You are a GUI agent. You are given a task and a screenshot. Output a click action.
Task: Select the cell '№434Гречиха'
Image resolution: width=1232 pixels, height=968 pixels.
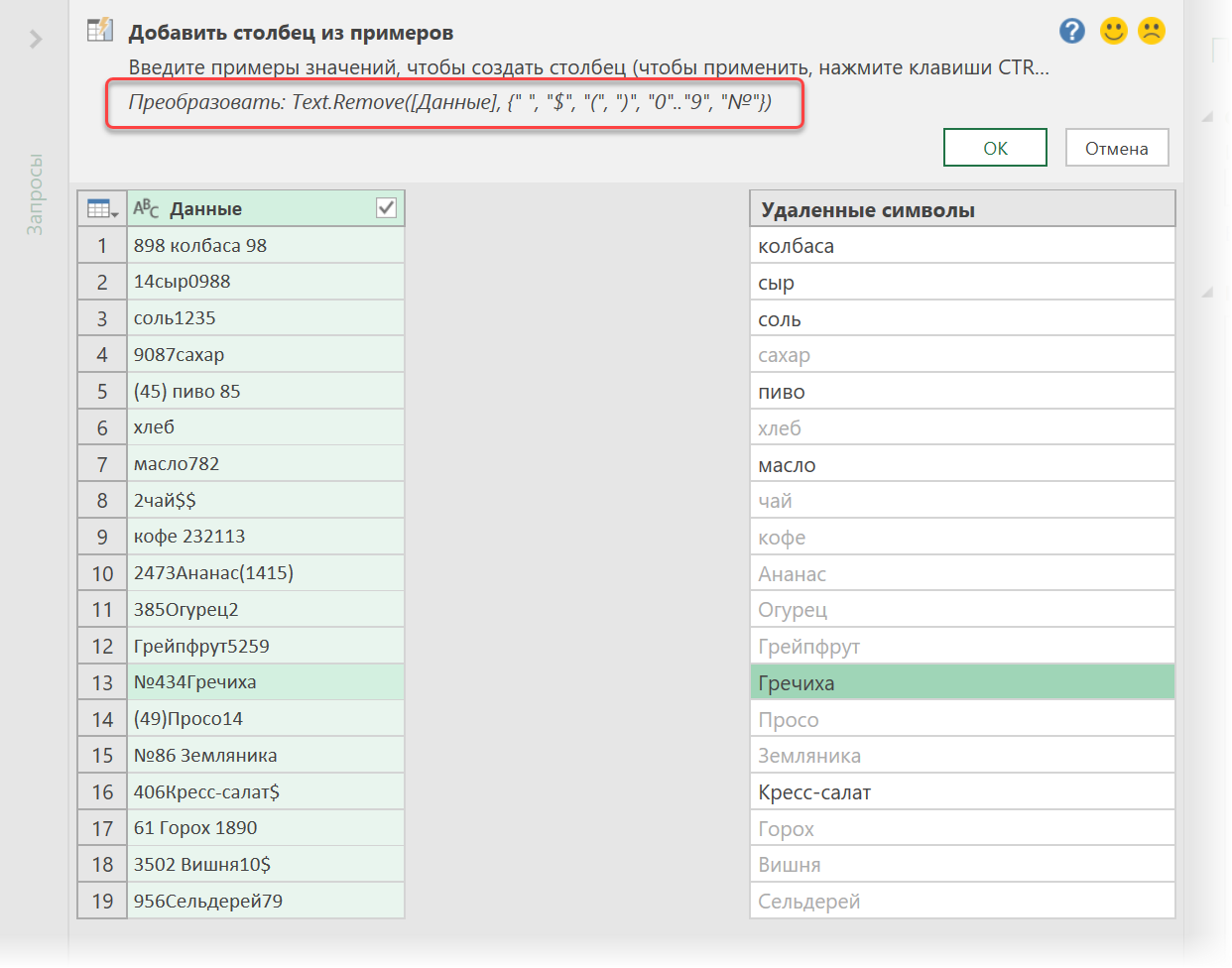266,682
